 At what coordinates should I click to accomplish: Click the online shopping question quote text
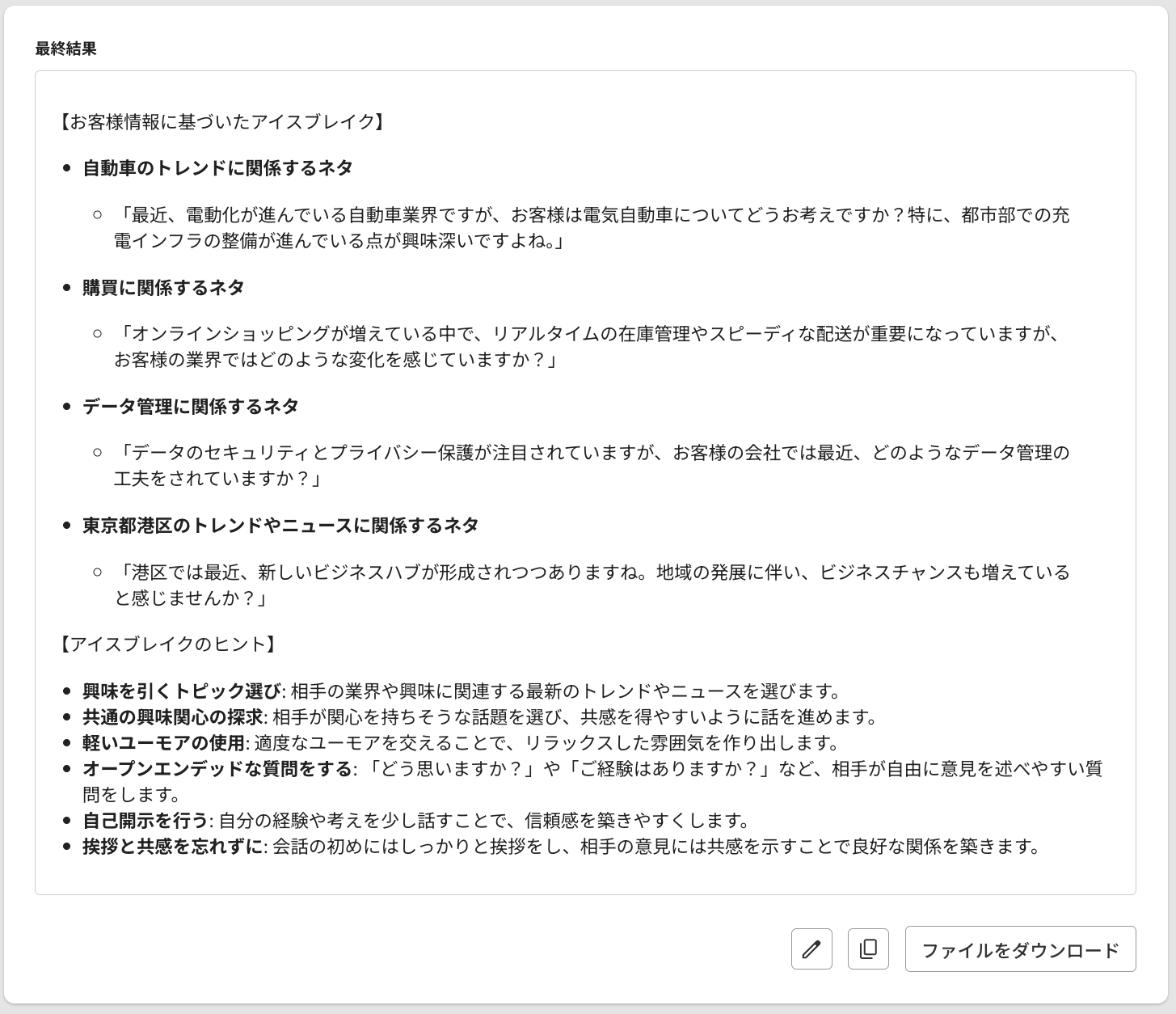click(588, 346)
